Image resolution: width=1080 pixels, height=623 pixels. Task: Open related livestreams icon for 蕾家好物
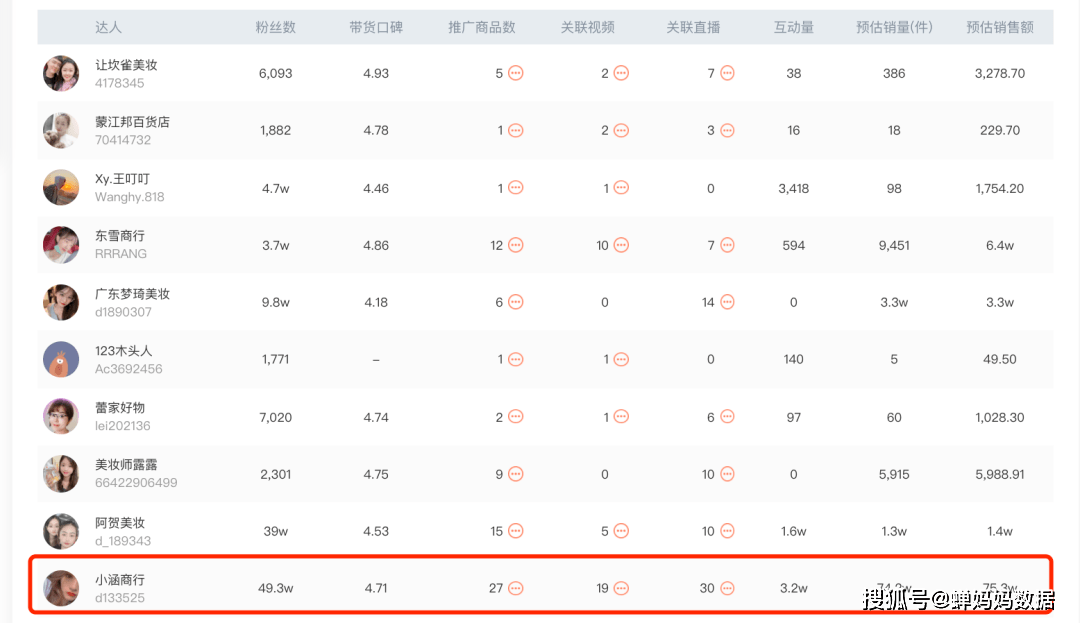tap(727, 416)
